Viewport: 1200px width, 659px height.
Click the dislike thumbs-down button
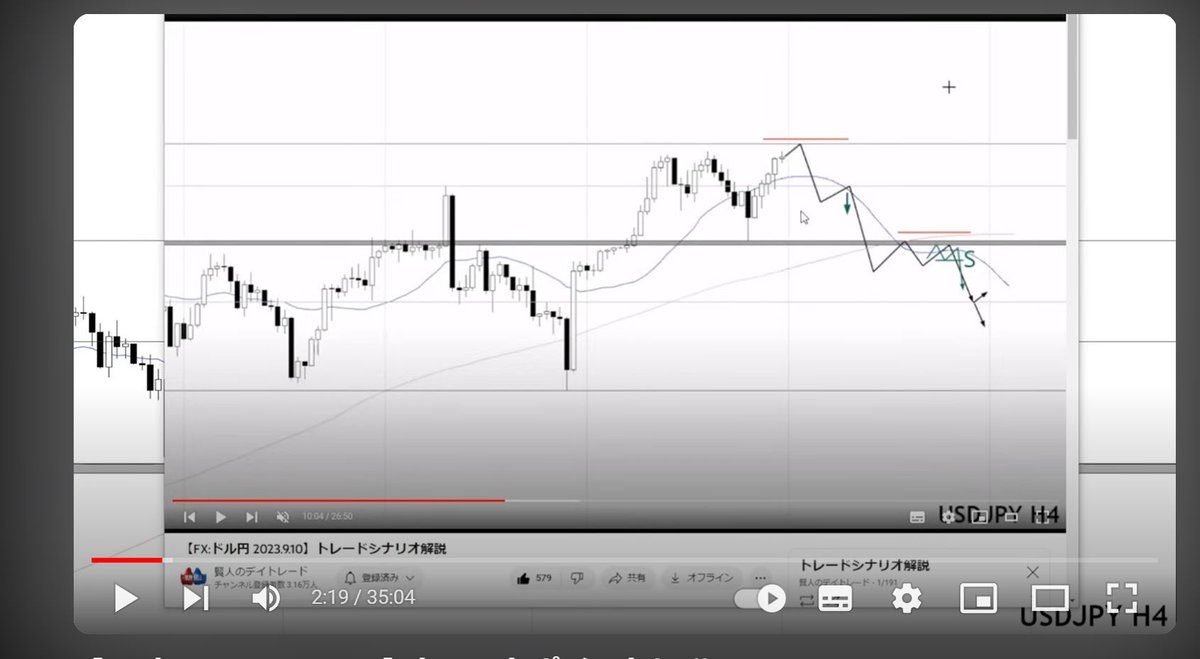point(577,578)
